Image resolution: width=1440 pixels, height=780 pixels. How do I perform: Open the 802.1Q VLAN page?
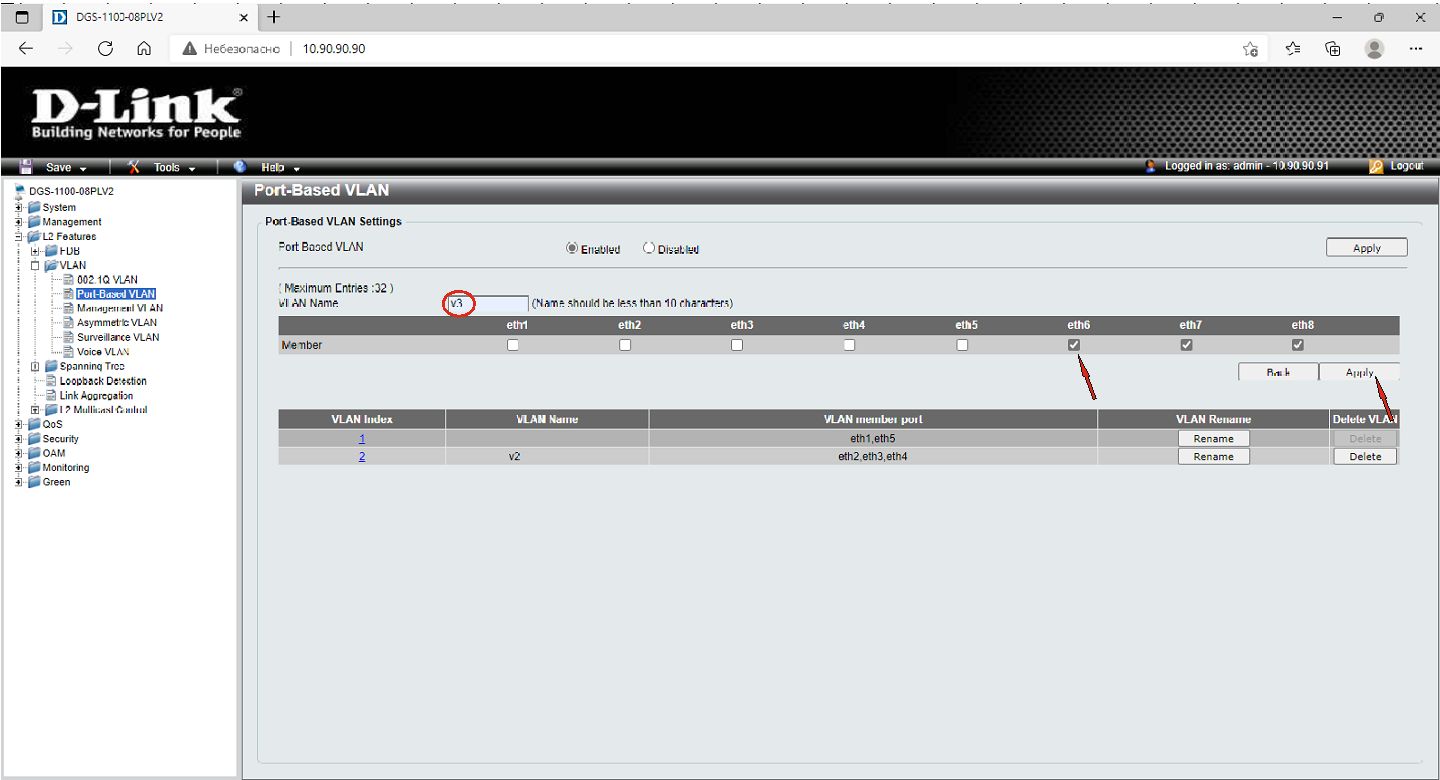(106, 280)
